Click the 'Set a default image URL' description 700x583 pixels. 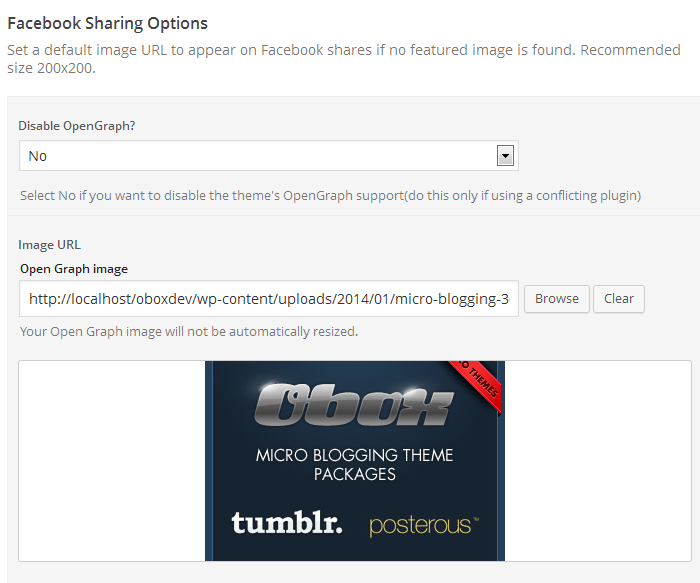(x=344, y=59)
